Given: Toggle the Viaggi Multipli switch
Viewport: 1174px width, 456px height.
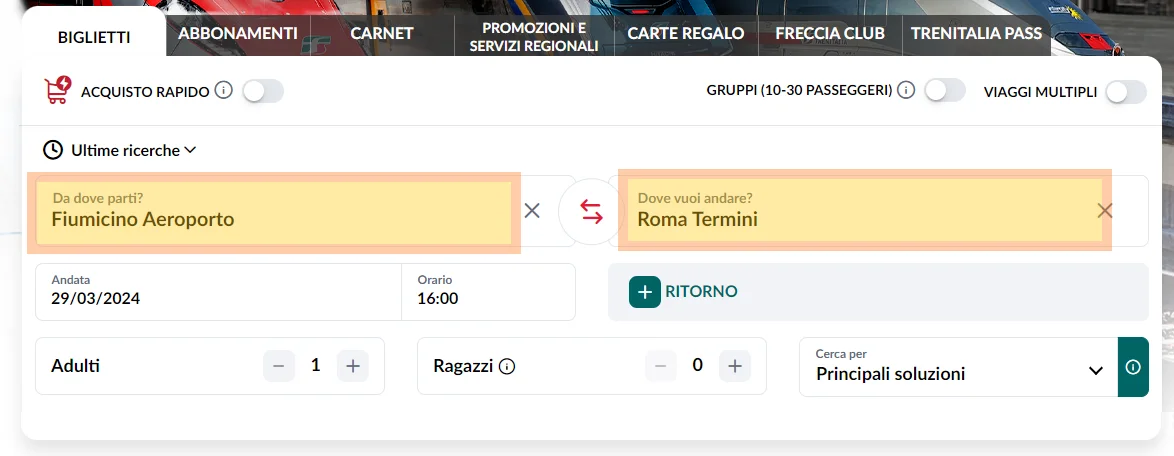Looking at the screenshot, I should [1125, 92].
